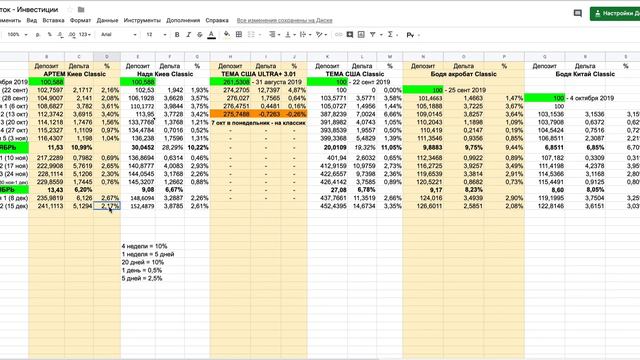The width and height of the screenshot is (640, 360).
Task: Toggle strikethrough formatting
Action: pyautogui.click(x=200, y=35)
